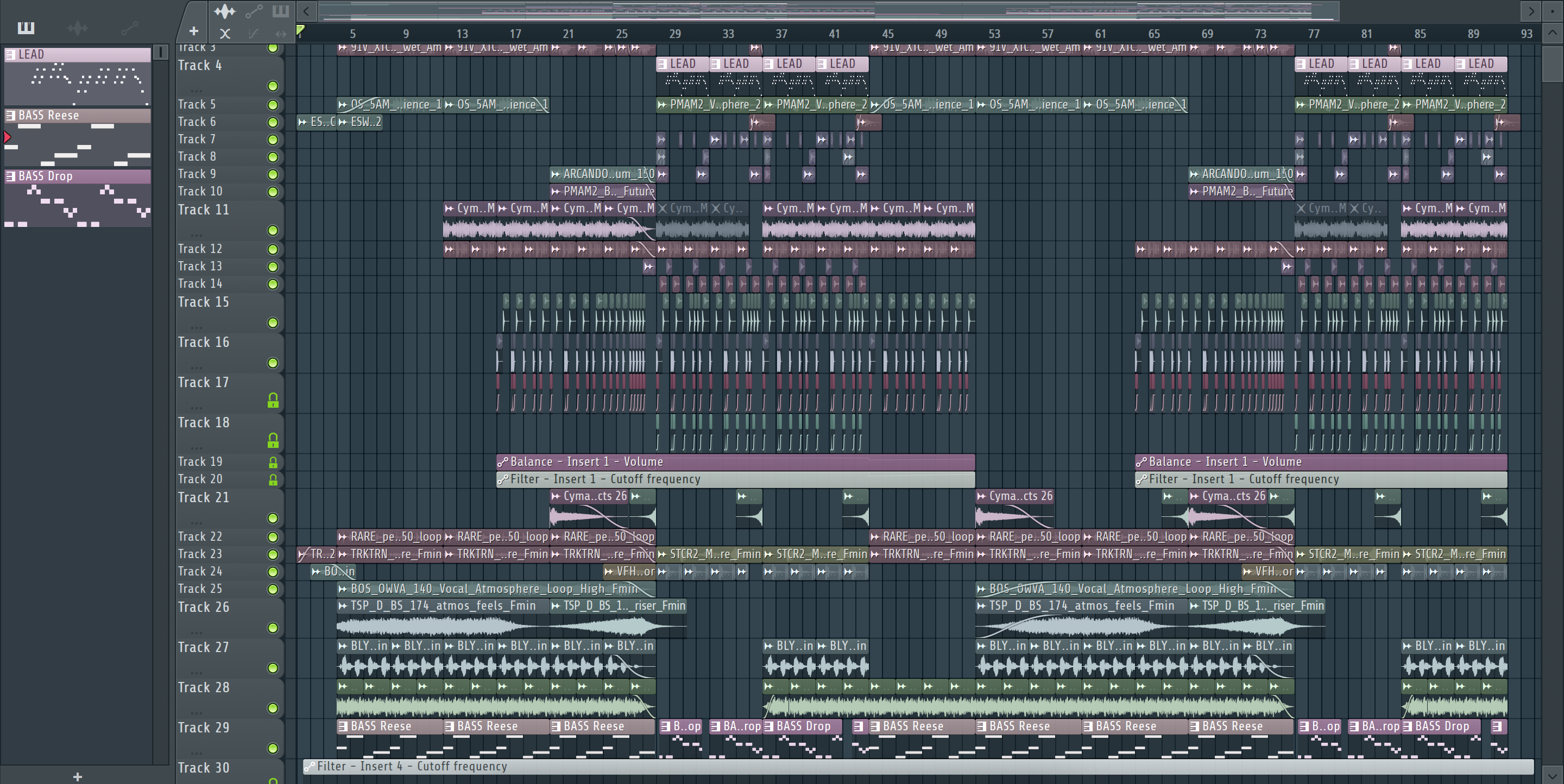
Task: Mute Track 26 with its green LED
Action: pyautogui.click(x=273, y=628)
